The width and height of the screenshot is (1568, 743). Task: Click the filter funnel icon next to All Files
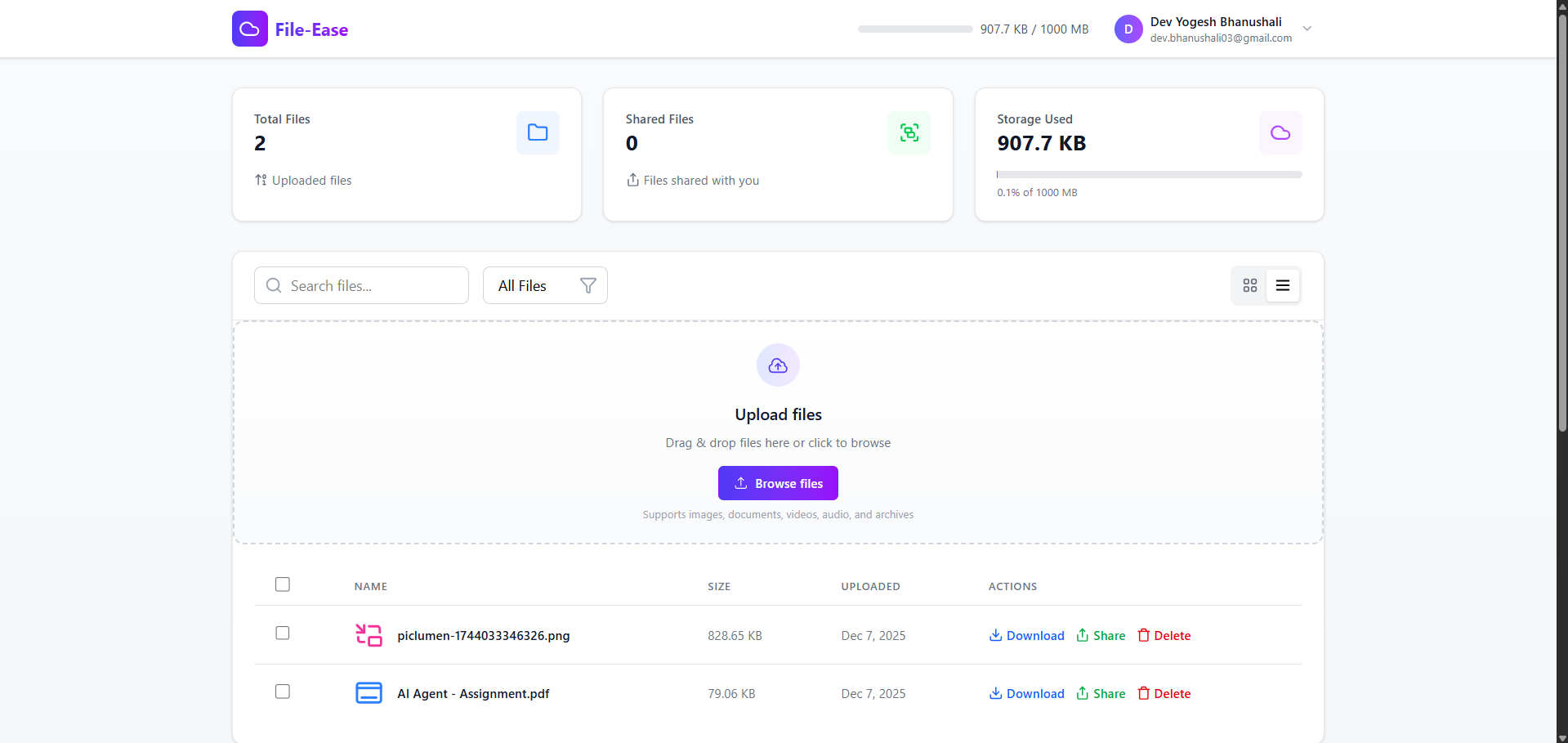(x=587, y=285)
